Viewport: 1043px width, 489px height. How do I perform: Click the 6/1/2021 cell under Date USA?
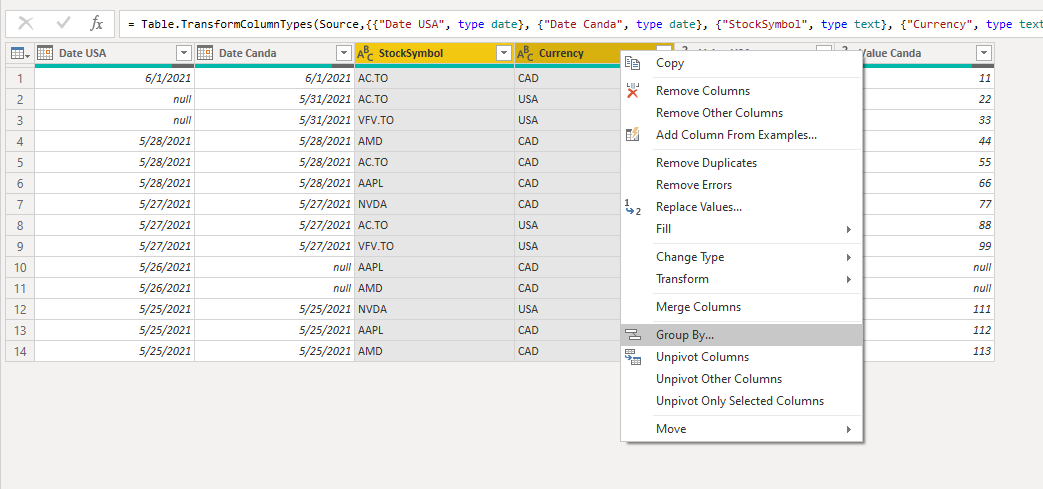[x=114, y=79]
